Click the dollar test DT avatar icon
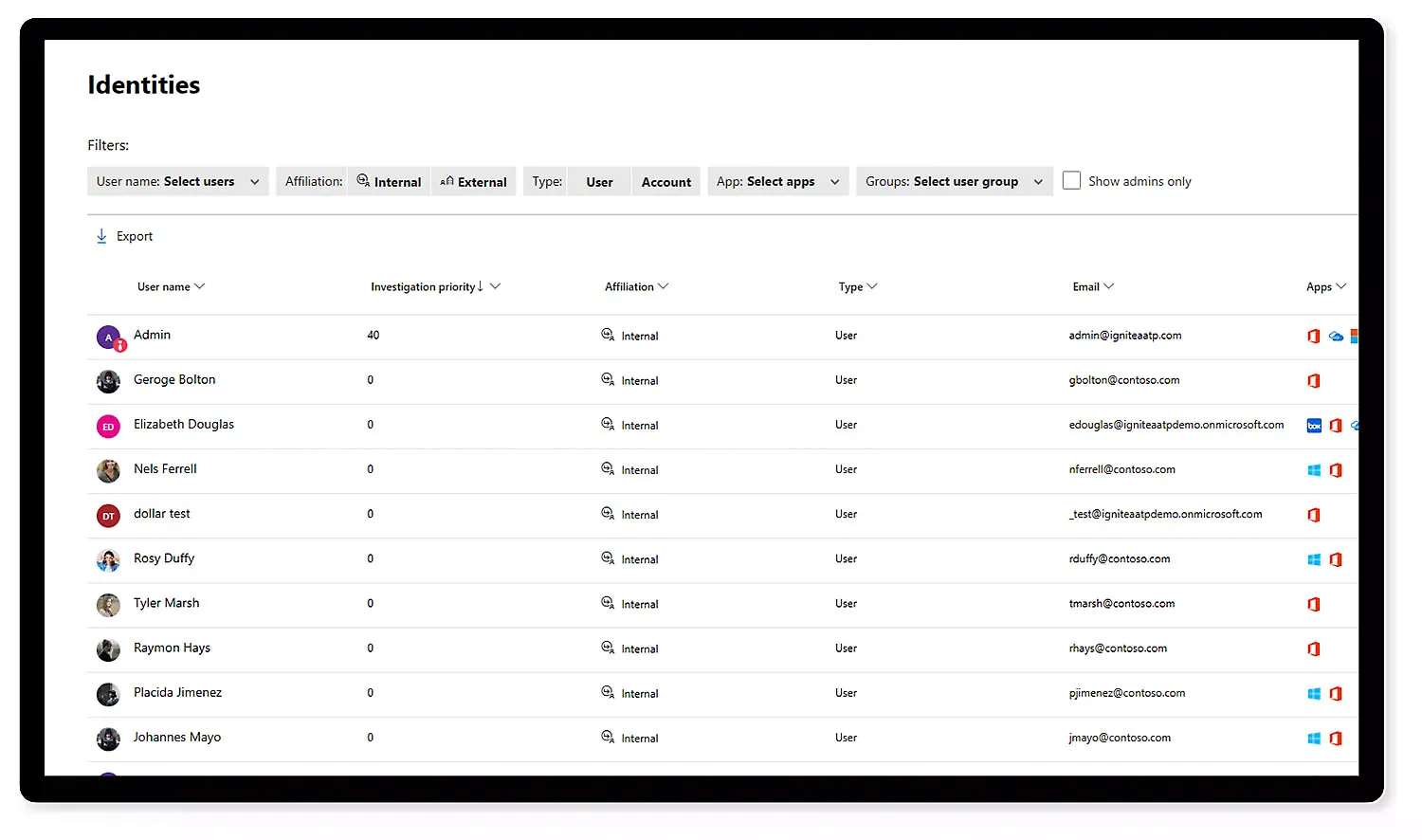Image resolution: width=1422 pixels, height=840 pixels. [x=108, y=516]
